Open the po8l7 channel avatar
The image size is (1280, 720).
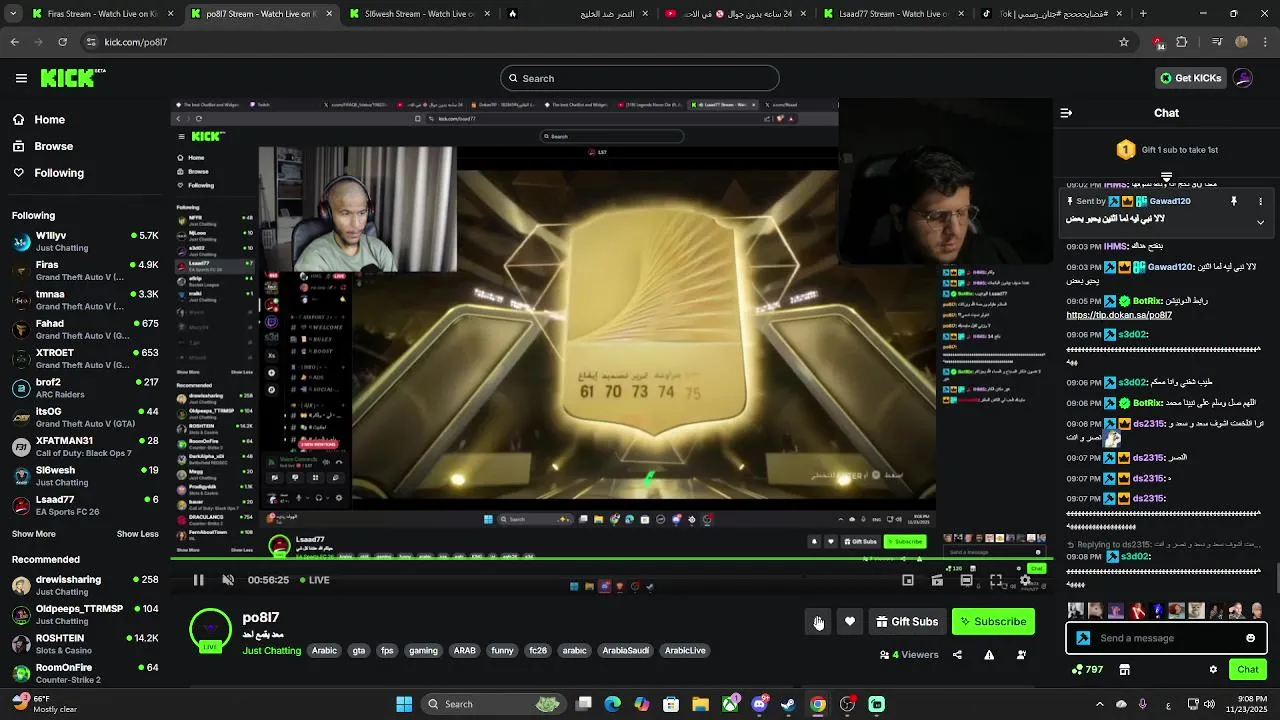pyautogui.click(x=210, y=629)
